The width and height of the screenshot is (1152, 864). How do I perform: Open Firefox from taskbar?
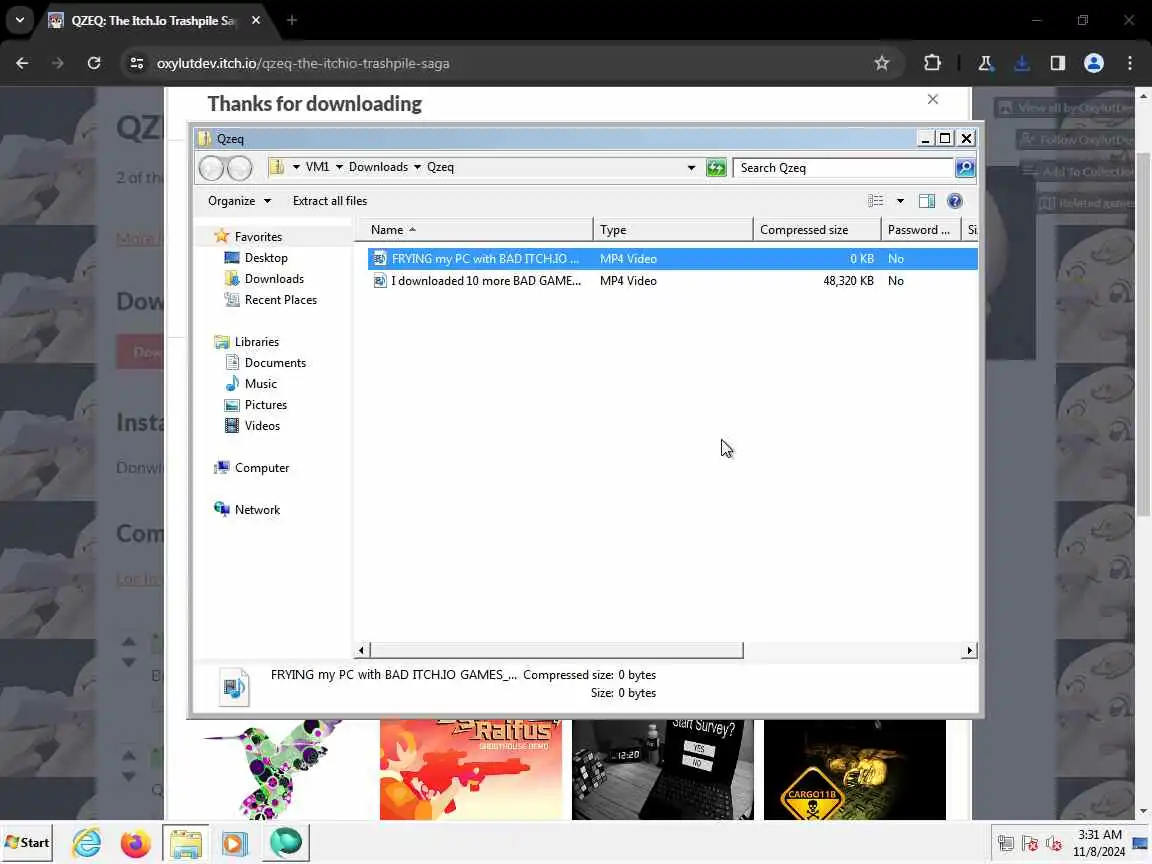pos(135,843)
